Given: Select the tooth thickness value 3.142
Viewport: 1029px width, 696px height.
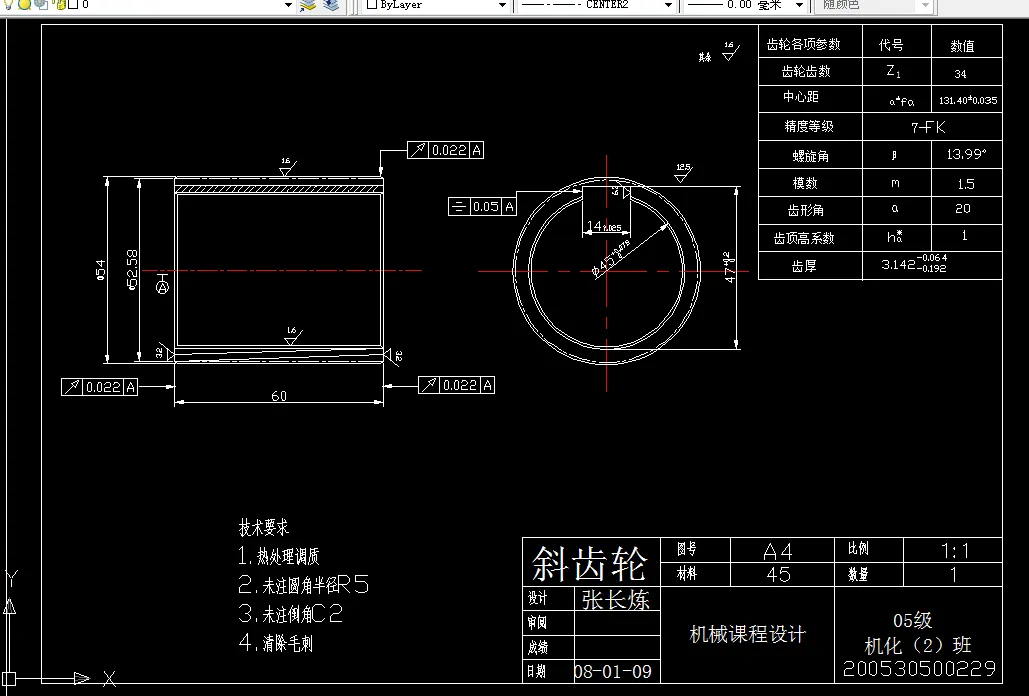Looking at the screenshot, I should [914, 264].
